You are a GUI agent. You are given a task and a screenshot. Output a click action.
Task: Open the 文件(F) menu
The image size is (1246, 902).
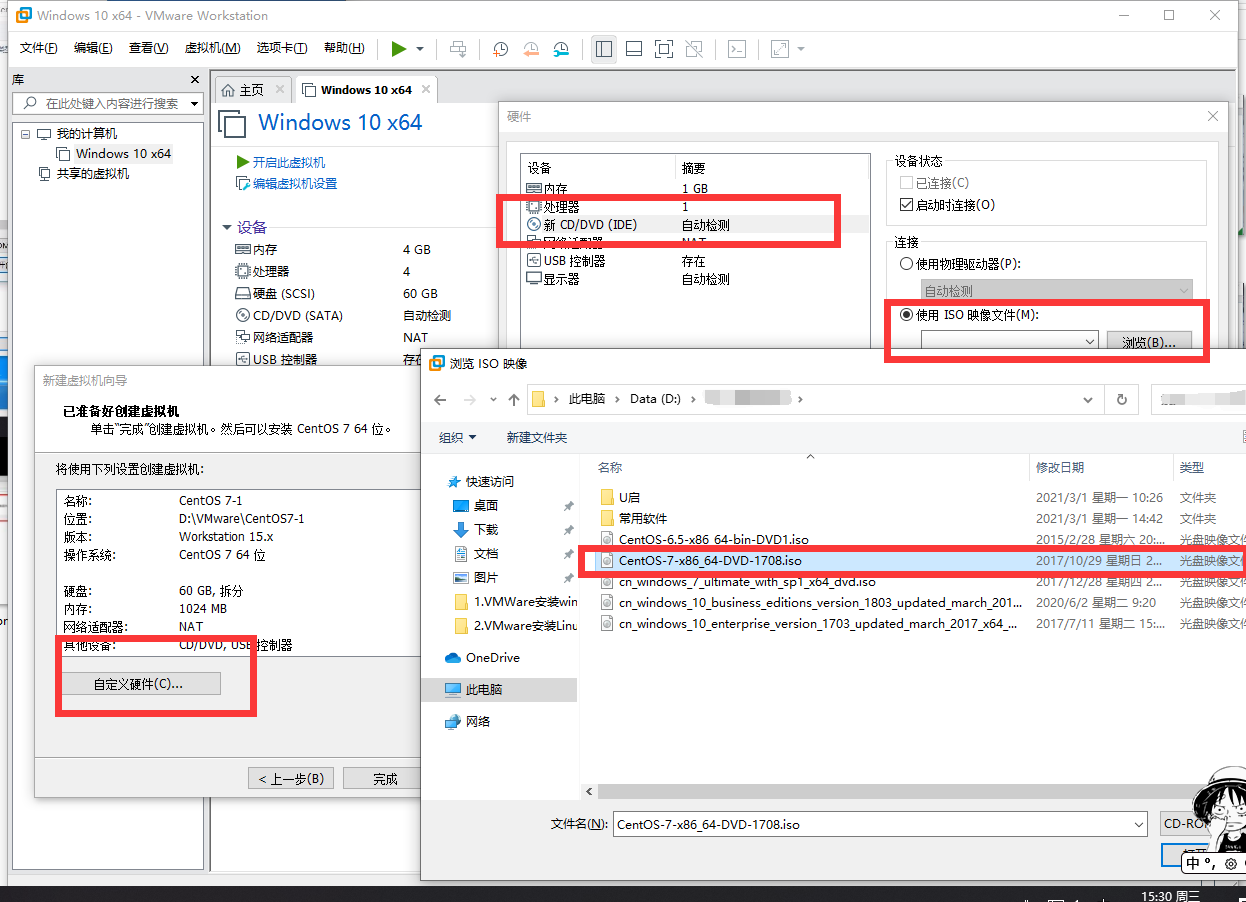(x=39, y=48)
